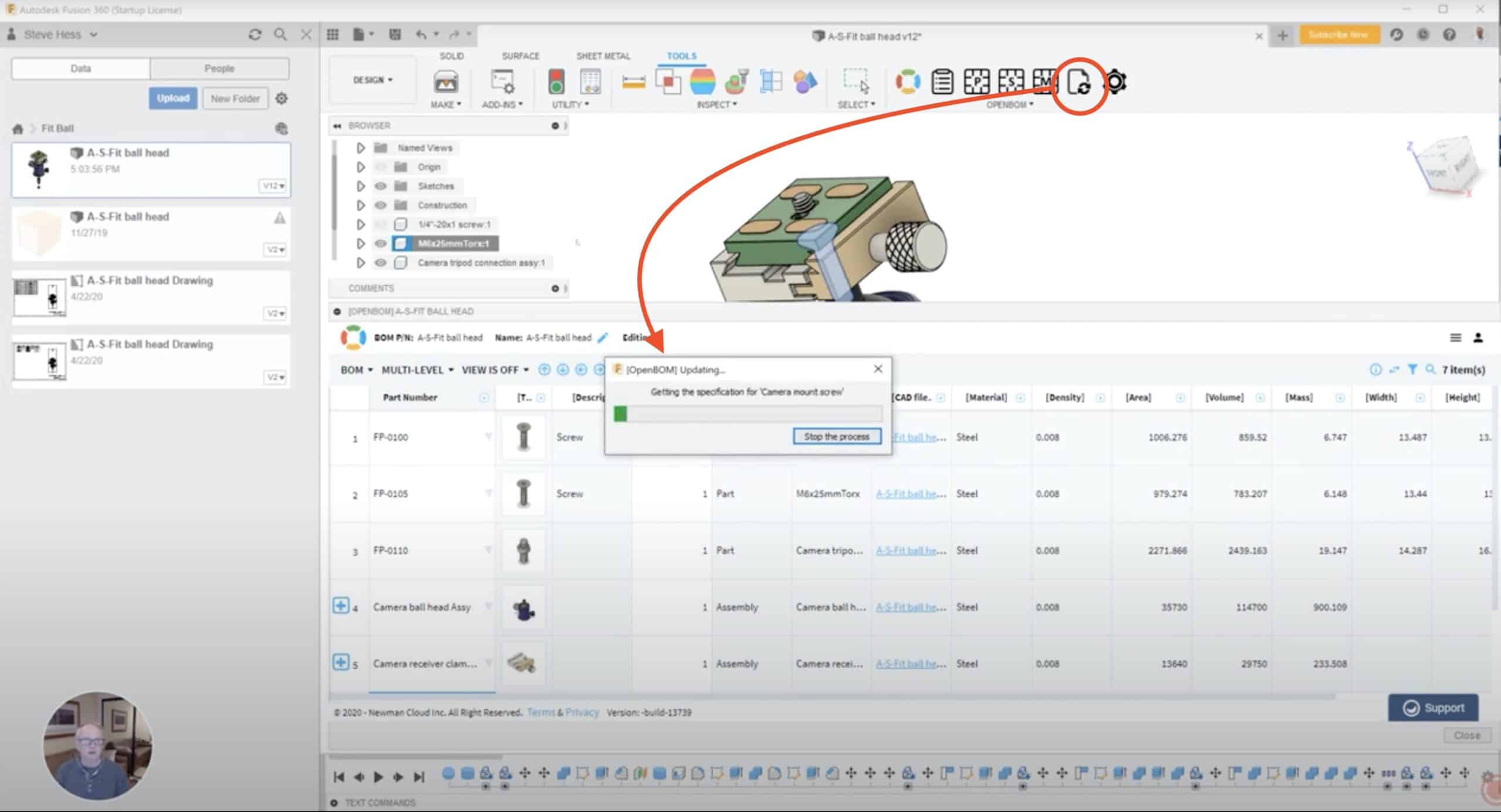The height and width of the screenshot is (812, 1501).
Task: Open the OpenBOM user profile icon
Action: pos(1478,338)
